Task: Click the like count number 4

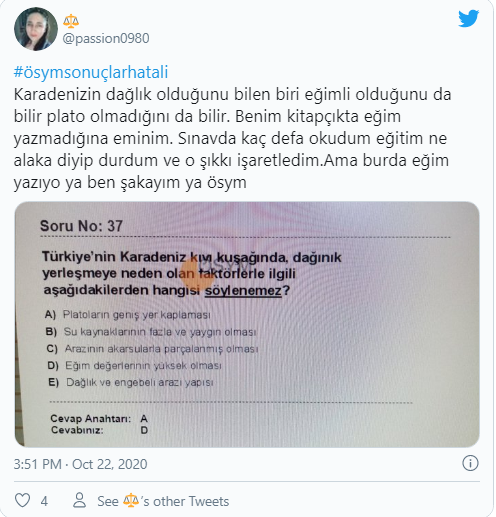Action: coord(44,501)
